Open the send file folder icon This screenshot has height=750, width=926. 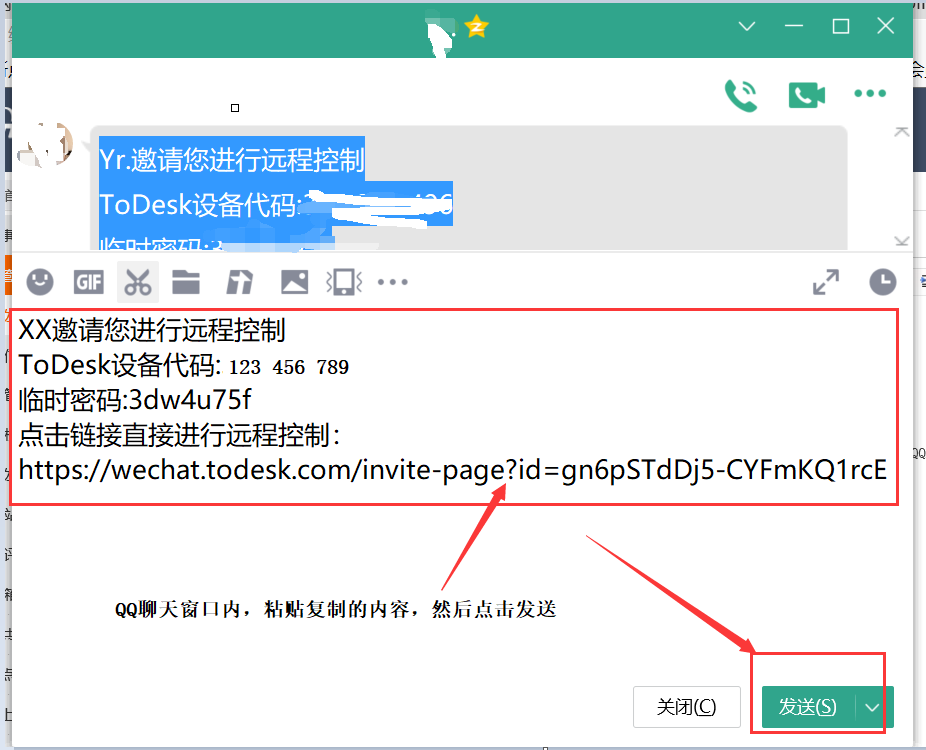click(x=186, y=282)
